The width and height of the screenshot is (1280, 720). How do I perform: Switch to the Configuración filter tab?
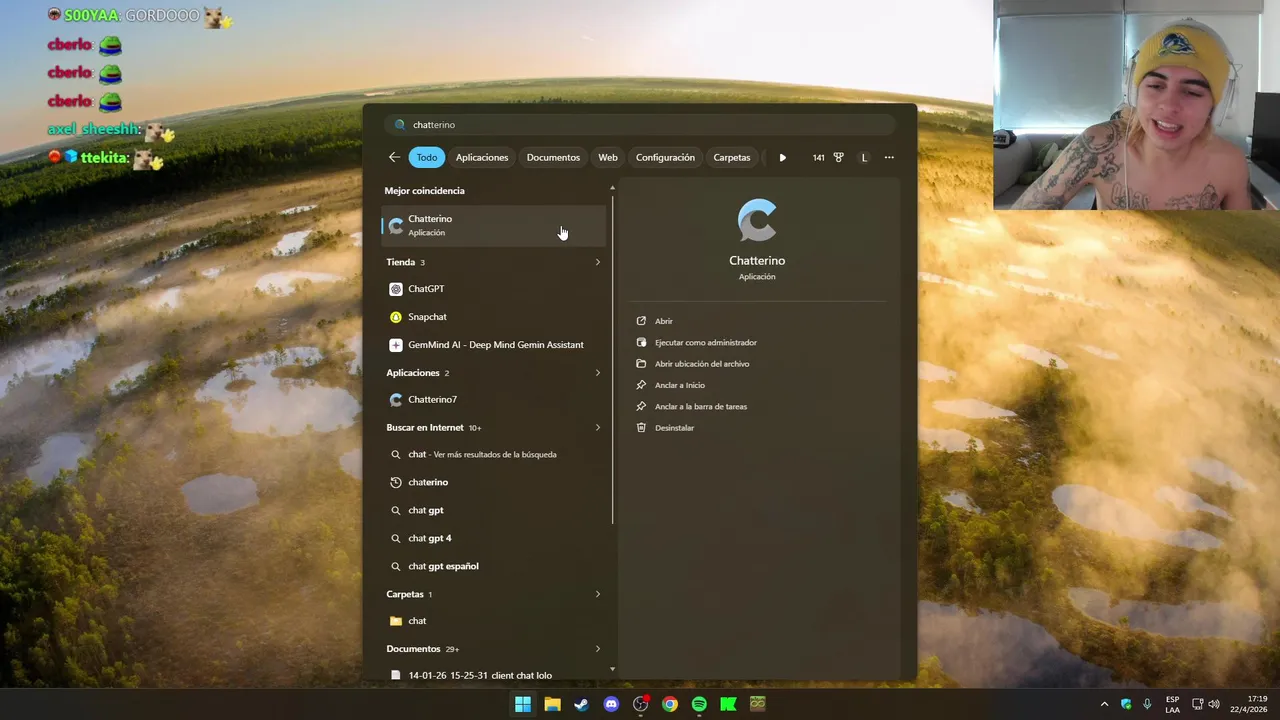coord(665,157)
